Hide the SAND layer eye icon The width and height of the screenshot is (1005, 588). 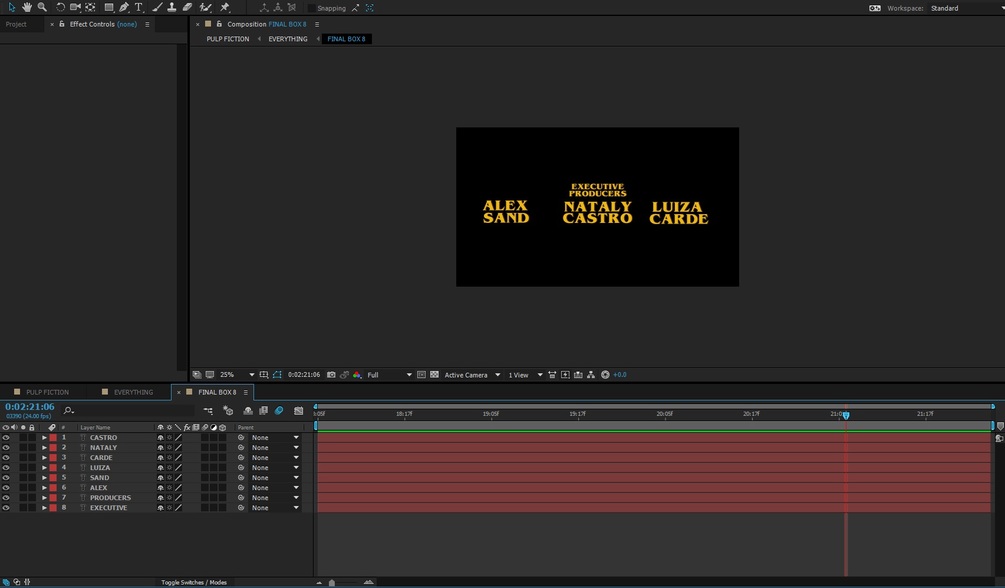coord(6,478)
